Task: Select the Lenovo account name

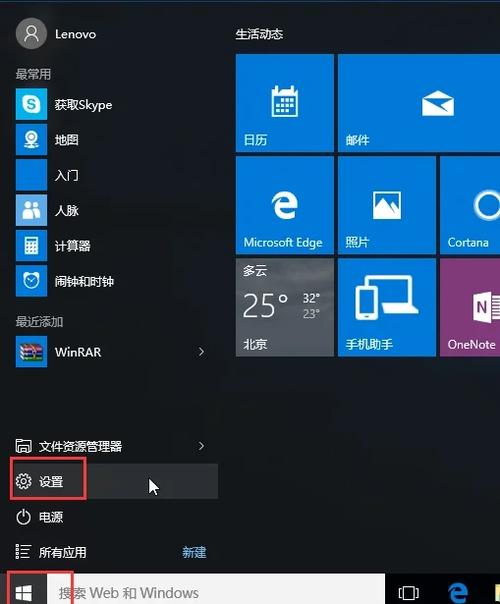Action: [x=76, y=34]
